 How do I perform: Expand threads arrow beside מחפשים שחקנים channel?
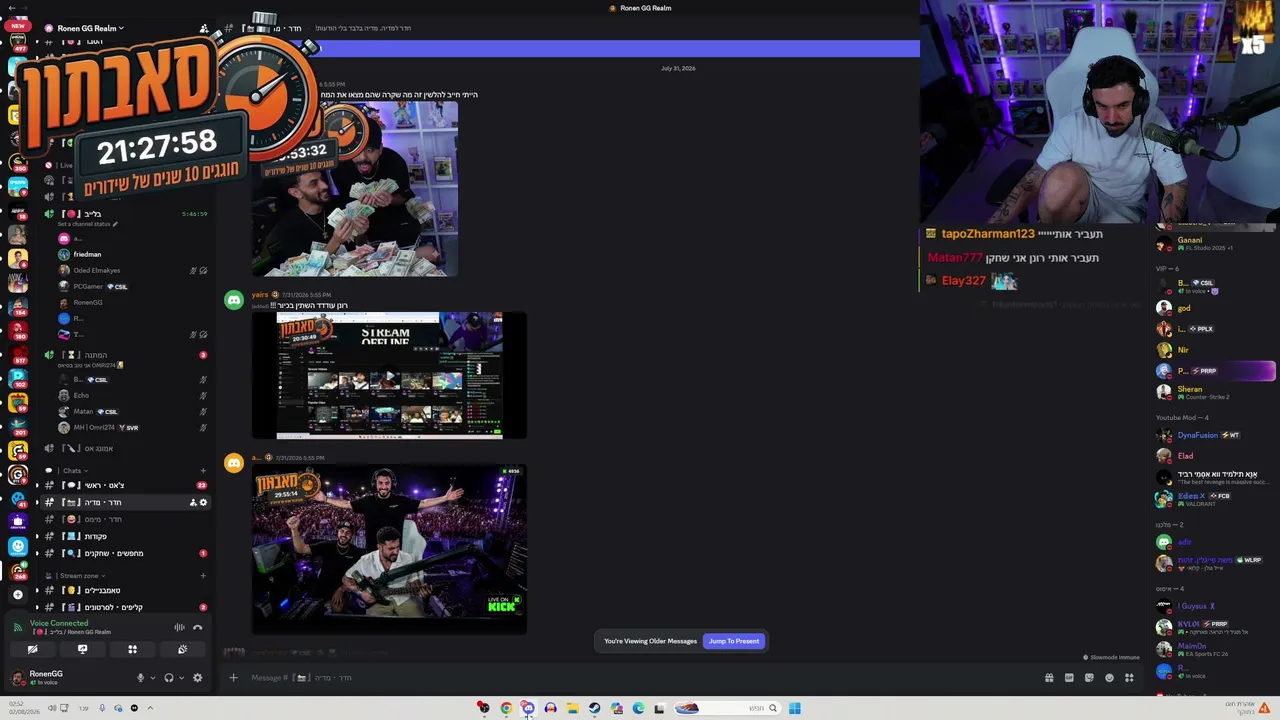37,554
